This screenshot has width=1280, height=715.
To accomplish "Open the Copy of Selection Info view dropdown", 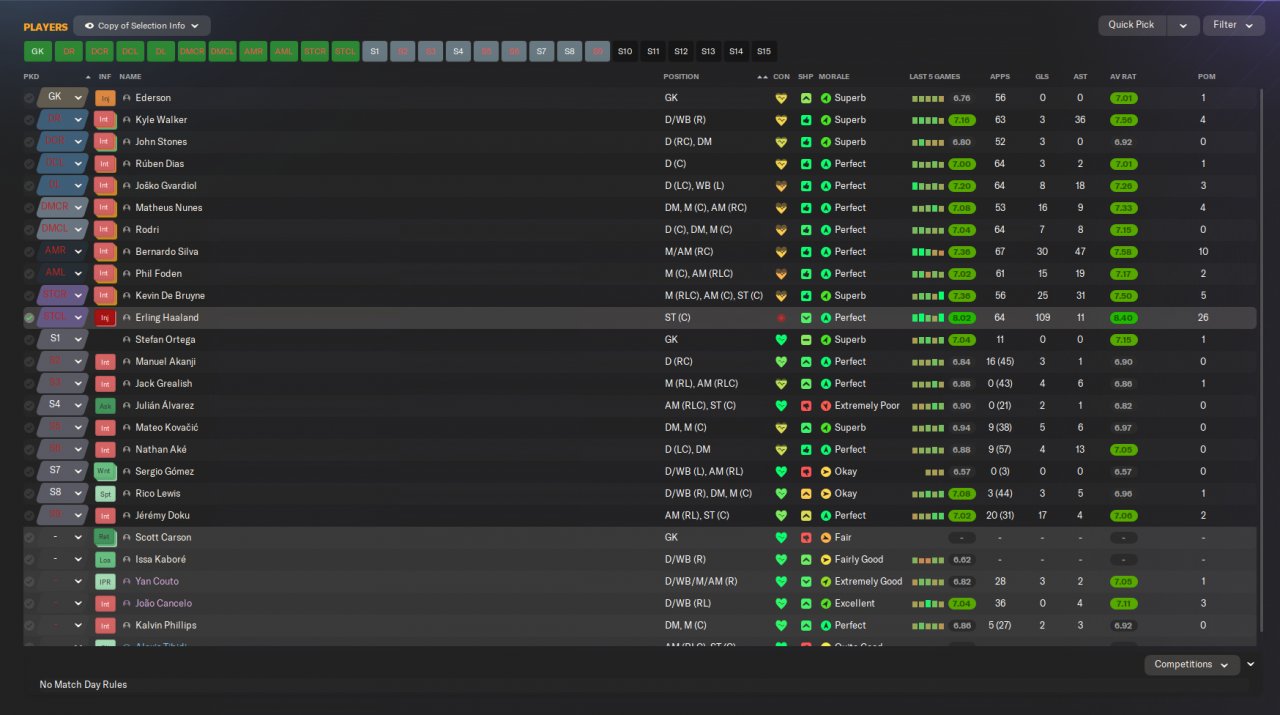I will 142,26.
